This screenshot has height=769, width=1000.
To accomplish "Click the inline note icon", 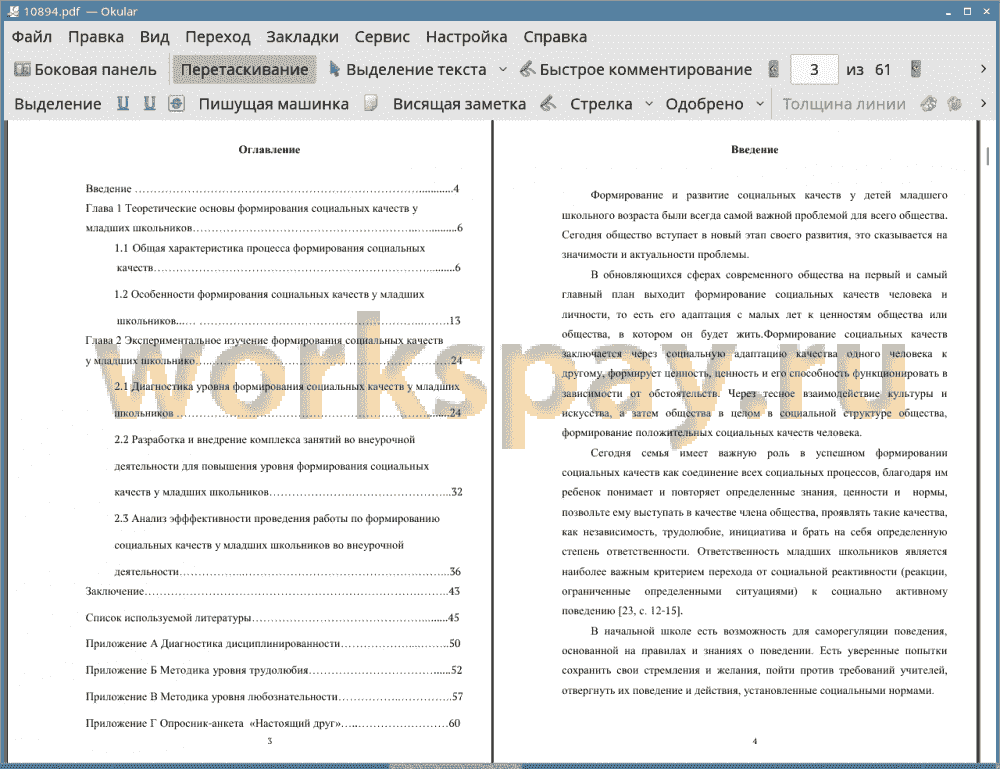I will coord(371,103).
